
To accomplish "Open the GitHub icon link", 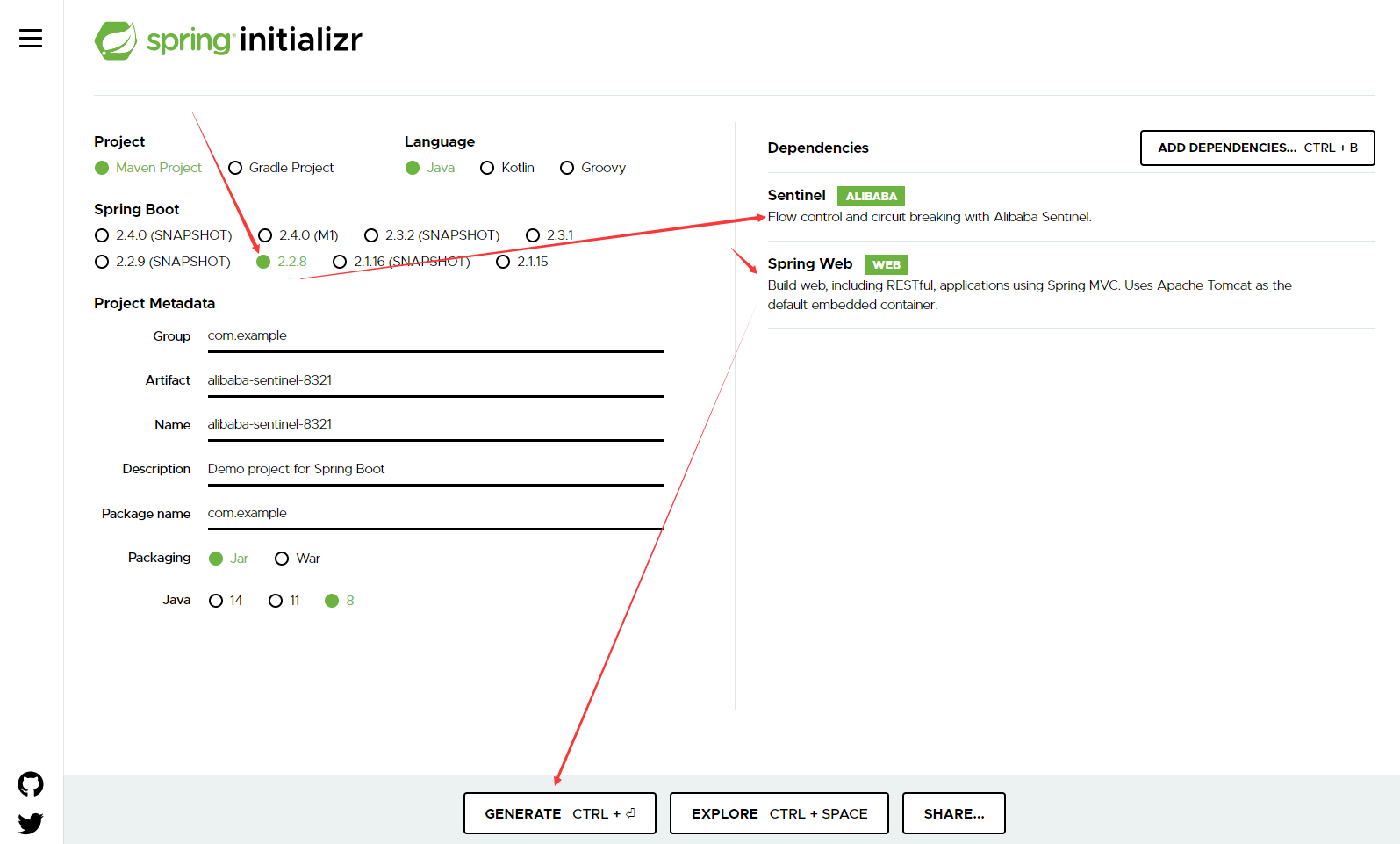I will click(31, 783).
